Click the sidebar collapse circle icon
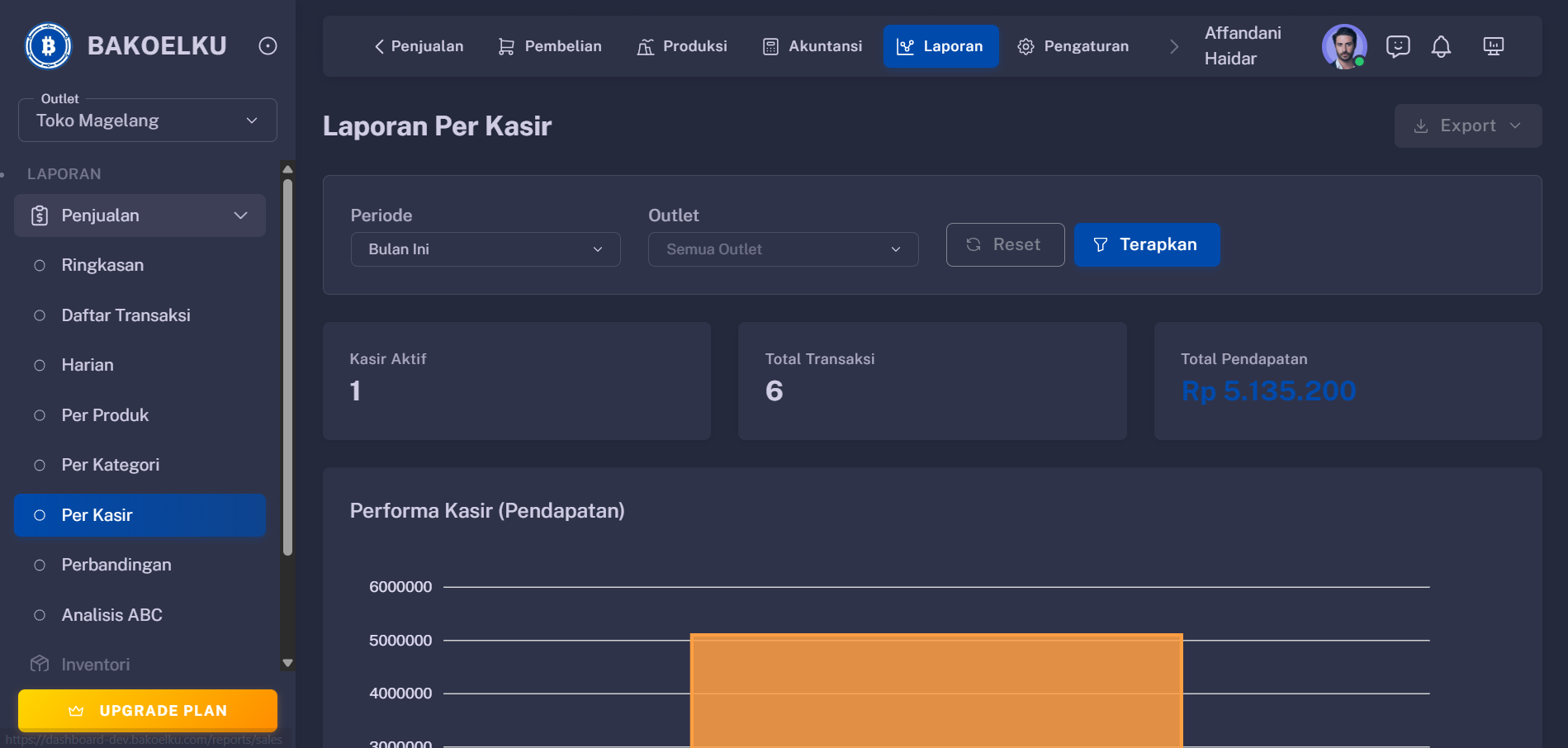1568x748 pixels. point(267,45)
